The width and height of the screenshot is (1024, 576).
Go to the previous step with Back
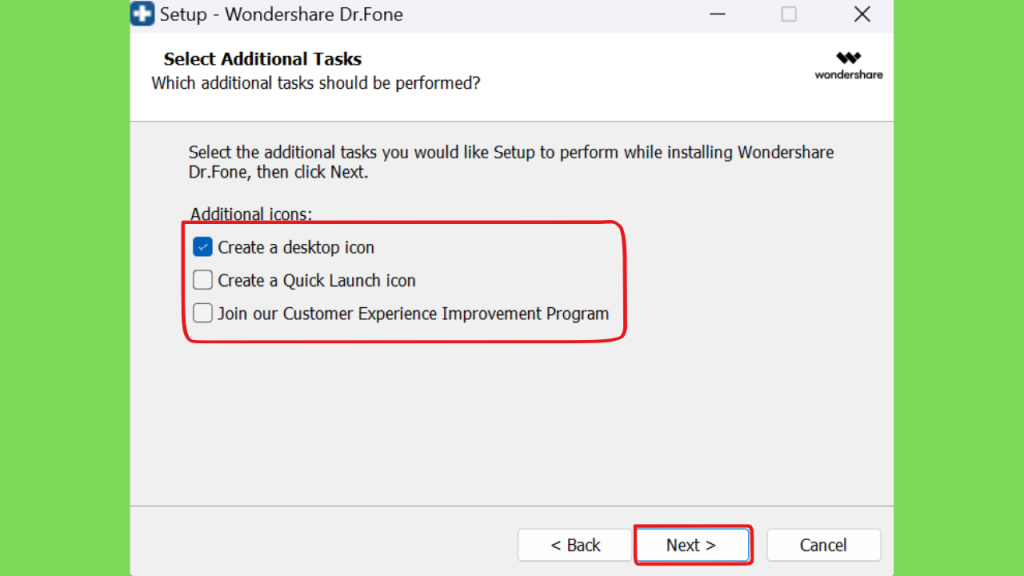coord(575,545)
